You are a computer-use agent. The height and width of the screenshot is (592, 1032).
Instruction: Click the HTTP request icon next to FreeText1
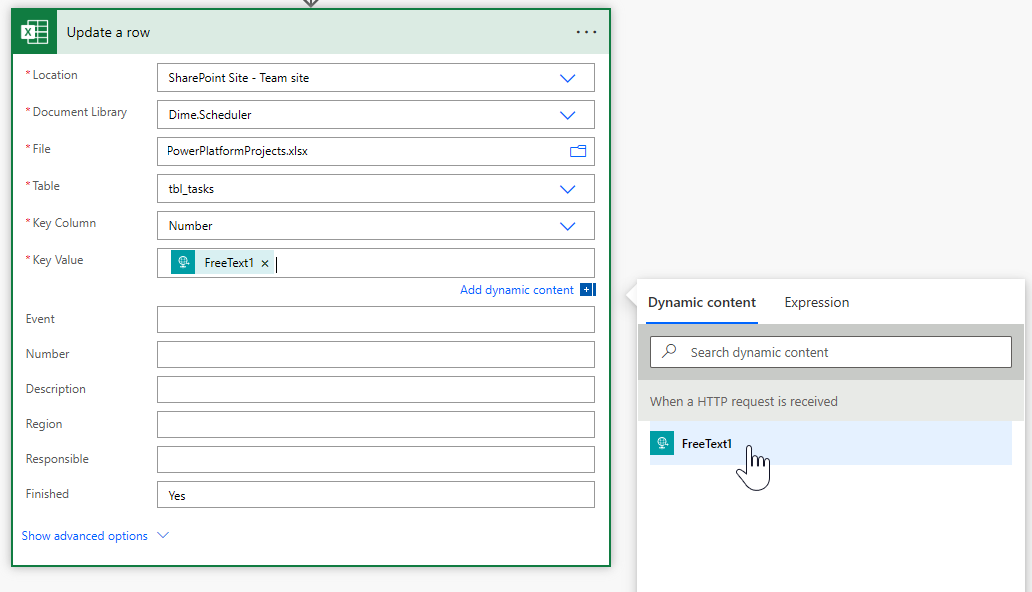(x=662, y=443)
